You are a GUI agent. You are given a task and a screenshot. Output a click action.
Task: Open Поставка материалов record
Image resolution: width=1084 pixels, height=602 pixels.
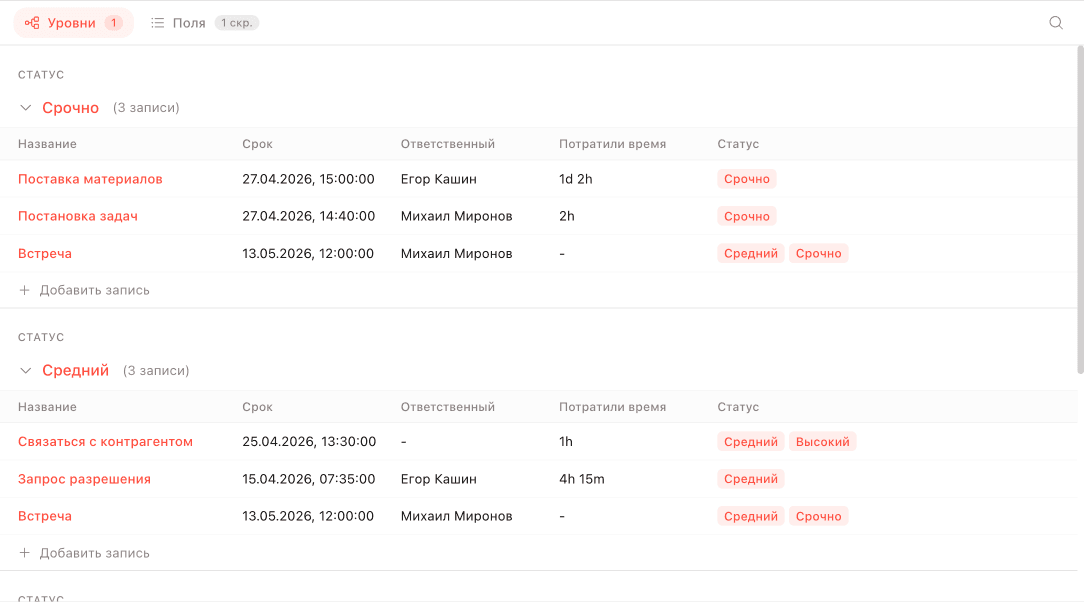(90, 179)
